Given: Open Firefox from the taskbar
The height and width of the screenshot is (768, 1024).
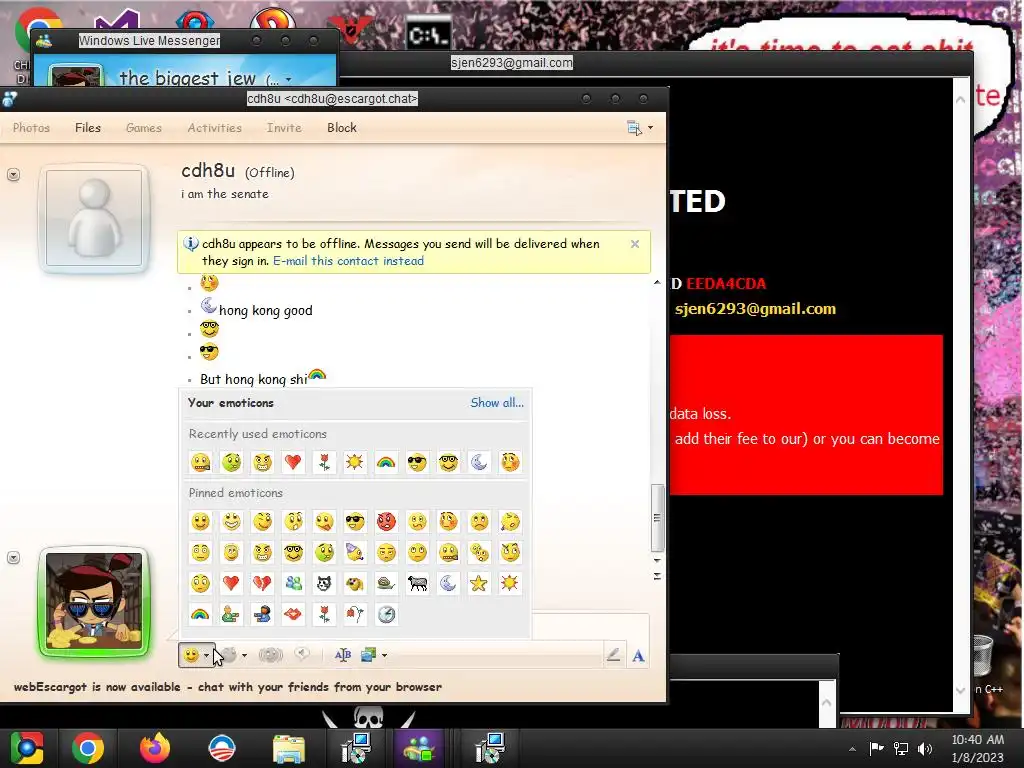Looking at the screenshot, I should (155, 748).
